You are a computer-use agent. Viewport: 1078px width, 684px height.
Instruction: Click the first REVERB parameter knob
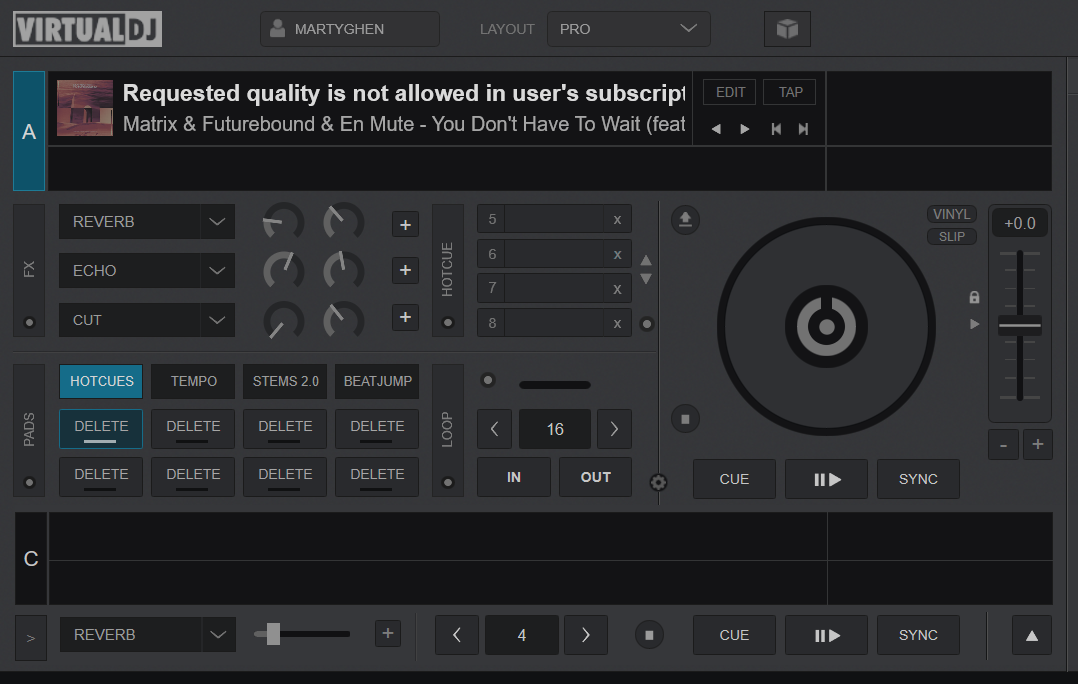pos(283,223)
